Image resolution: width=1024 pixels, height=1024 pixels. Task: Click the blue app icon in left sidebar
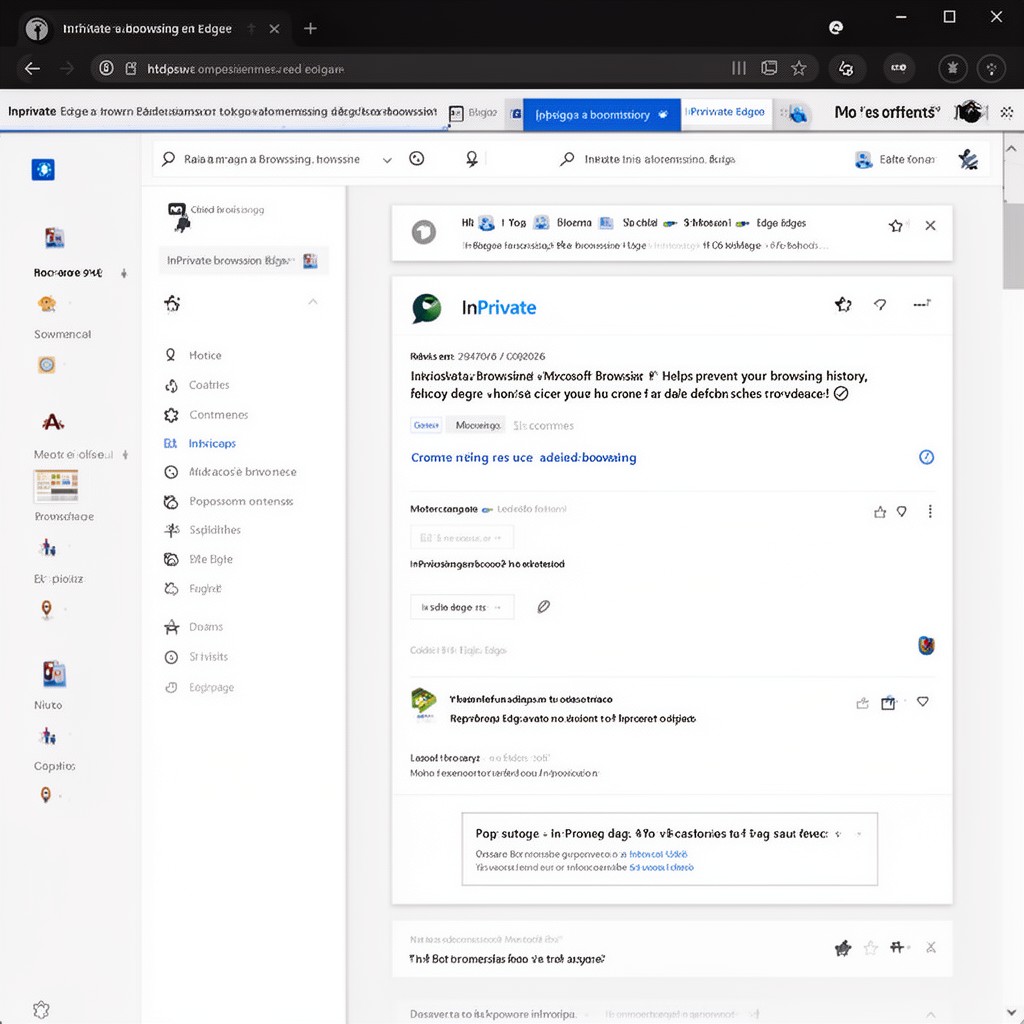tap(43, 170)
